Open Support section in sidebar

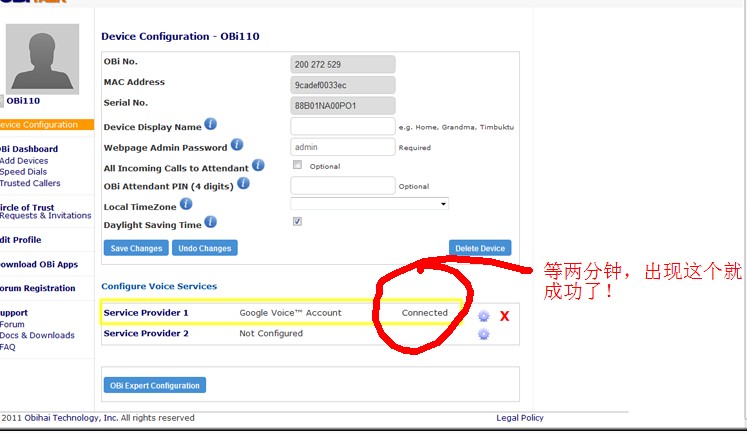[14, 313]
